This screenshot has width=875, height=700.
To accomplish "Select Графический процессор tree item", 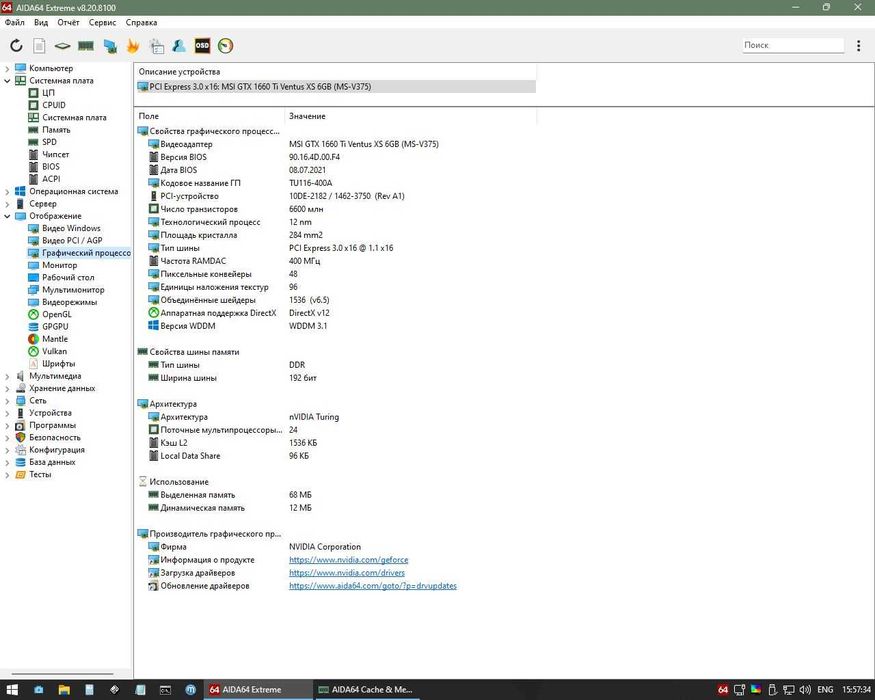I will pyautogui.click(x=86, y=253).
